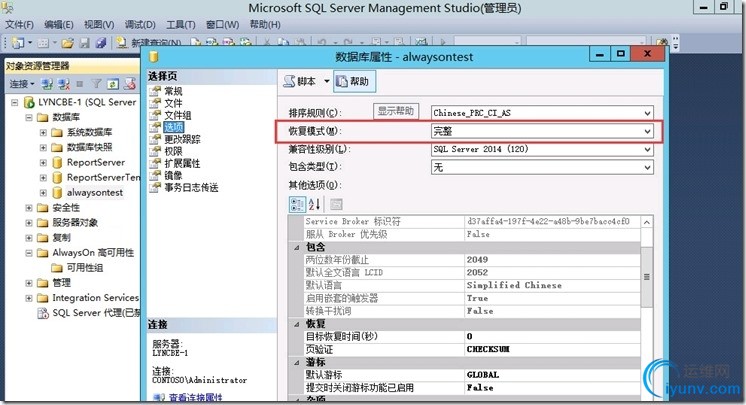Select the 事务日志传送 page
Screen dimensions: 746x405
coord(191,188)
